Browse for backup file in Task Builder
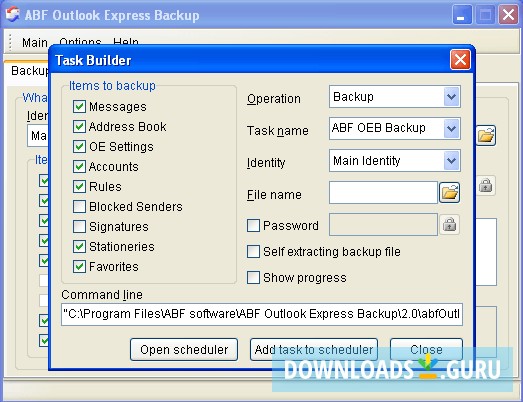Image resolution: width=523 pixels, height=402 pixels. coord(449,192)
